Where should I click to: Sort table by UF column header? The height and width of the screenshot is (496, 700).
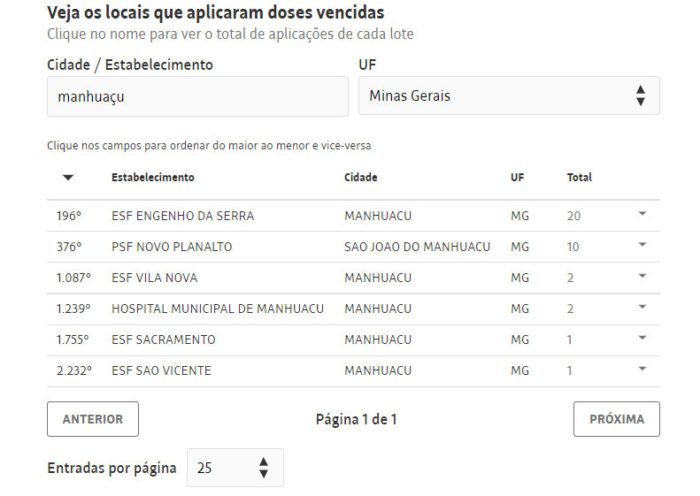click(x=517, y=177)
